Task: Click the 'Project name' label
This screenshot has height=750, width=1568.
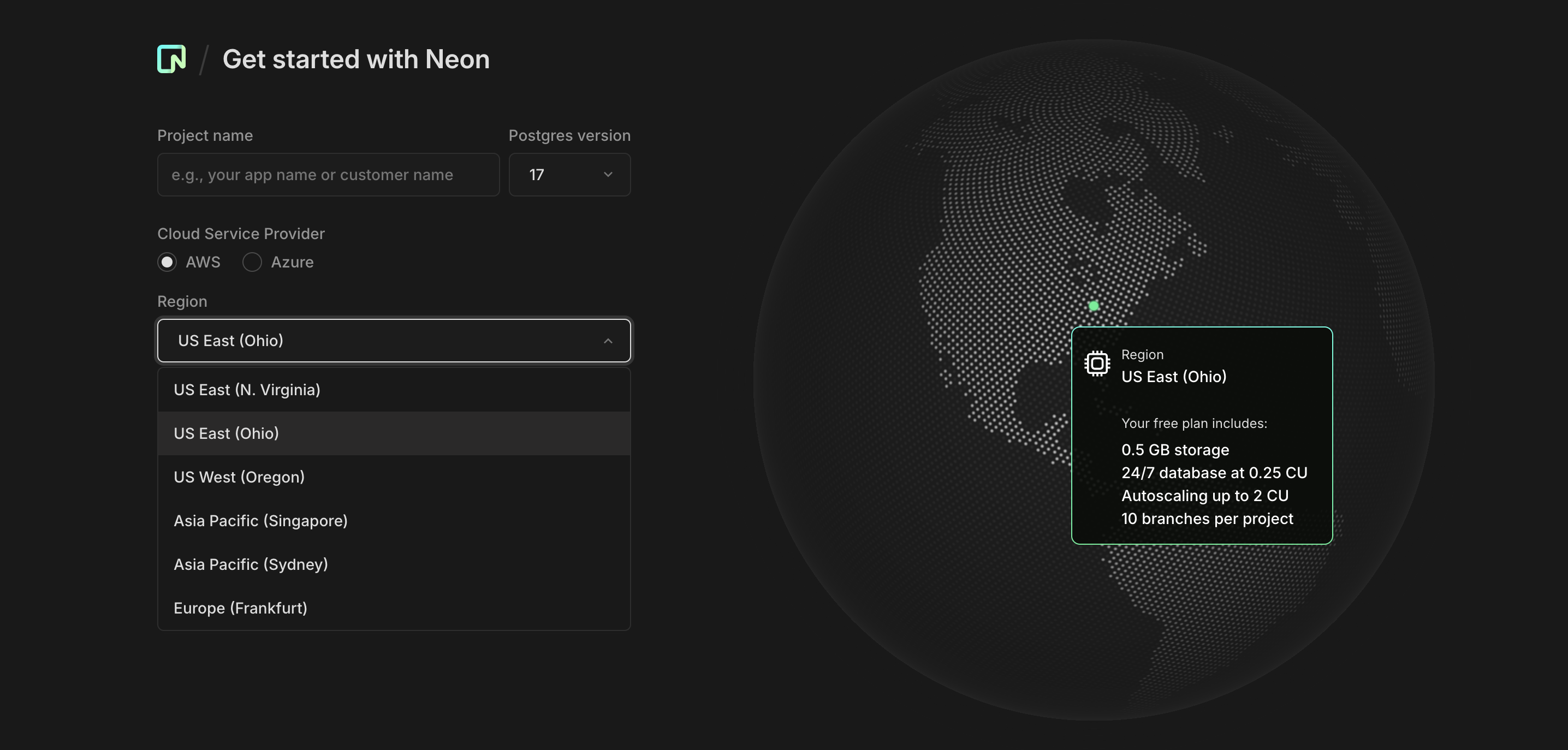Action: click(205, 136)
